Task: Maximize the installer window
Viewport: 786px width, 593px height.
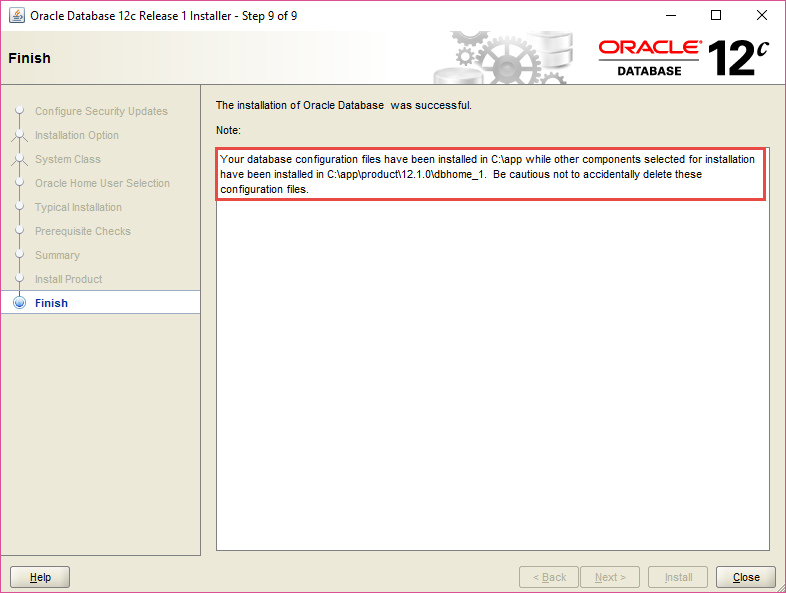Action: pos(716,16)
